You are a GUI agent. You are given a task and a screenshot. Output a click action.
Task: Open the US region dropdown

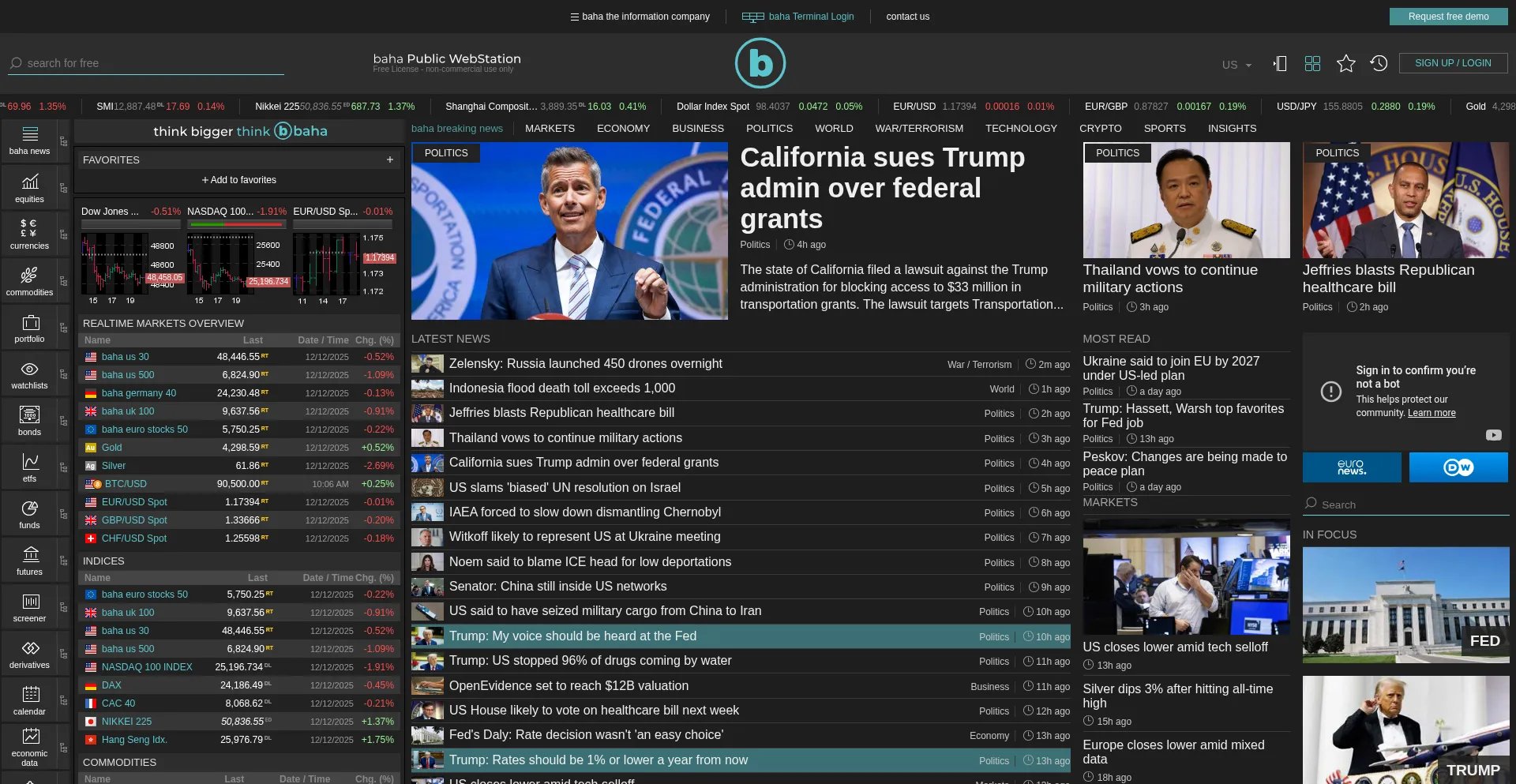click(1236, 65)
